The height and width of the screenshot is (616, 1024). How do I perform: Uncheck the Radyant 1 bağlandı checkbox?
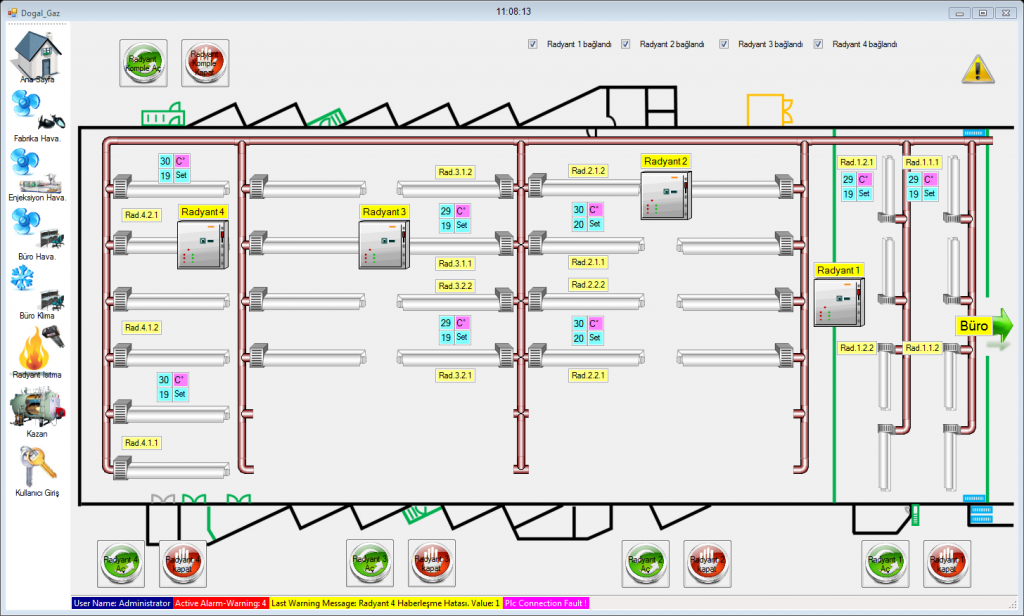(532, 44)
